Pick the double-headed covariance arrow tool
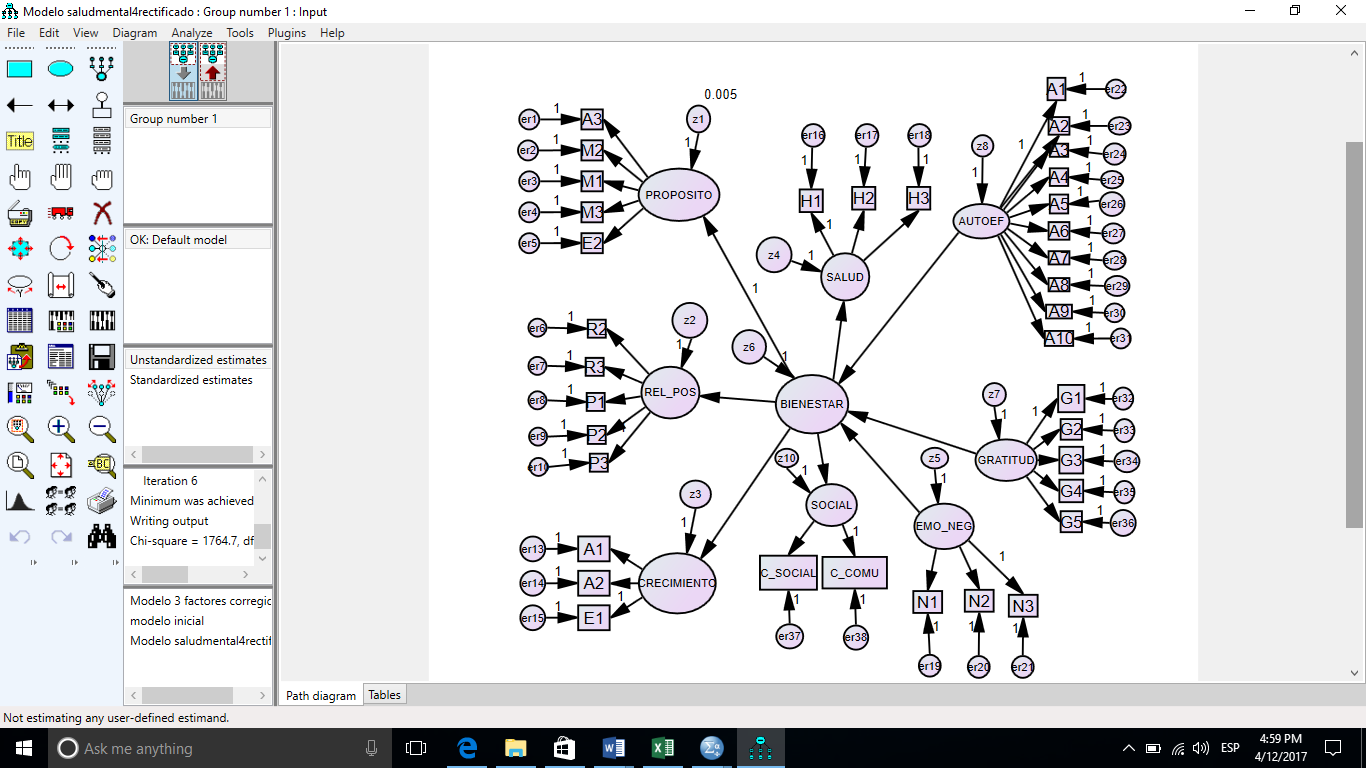Viewport: 1366px width, 768px height. pyautogui.click(x=61, y=105)
